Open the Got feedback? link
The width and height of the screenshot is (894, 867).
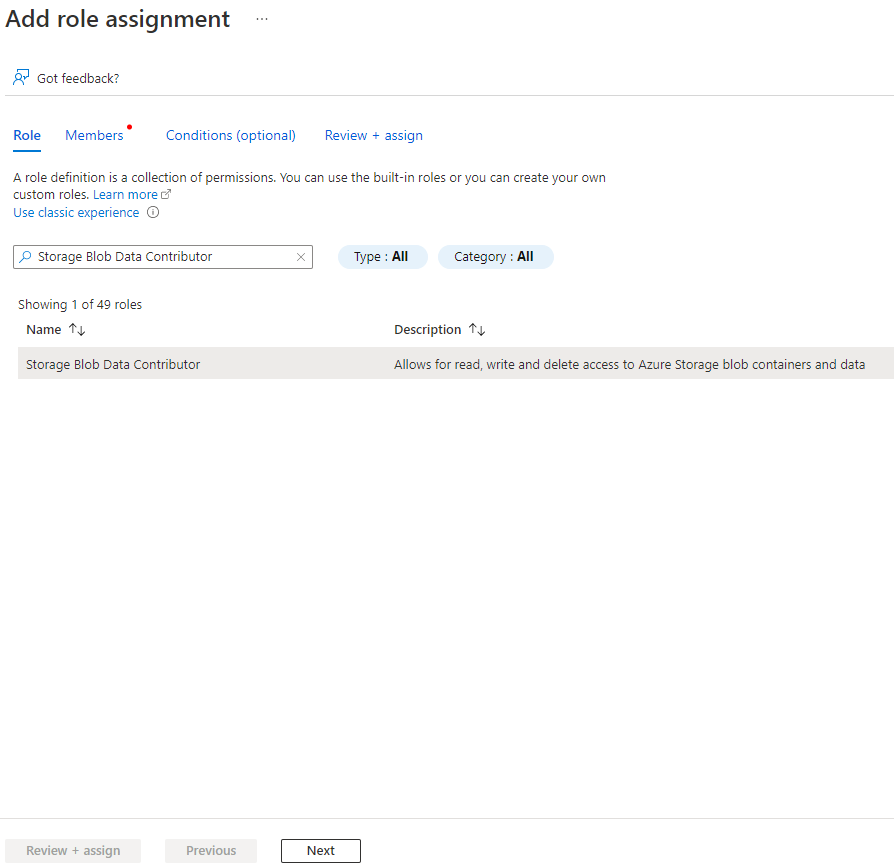click(78, 79)
